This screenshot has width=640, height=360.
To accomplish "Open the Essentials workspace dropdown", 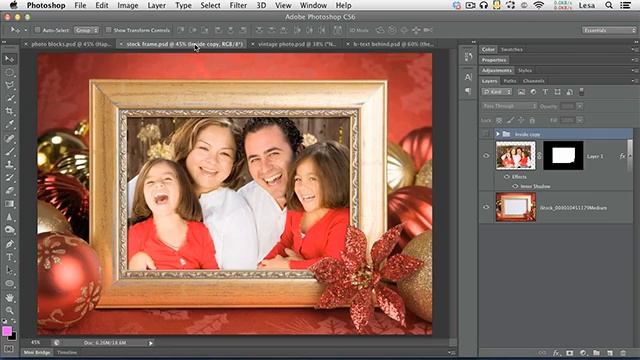I will 609,30.
